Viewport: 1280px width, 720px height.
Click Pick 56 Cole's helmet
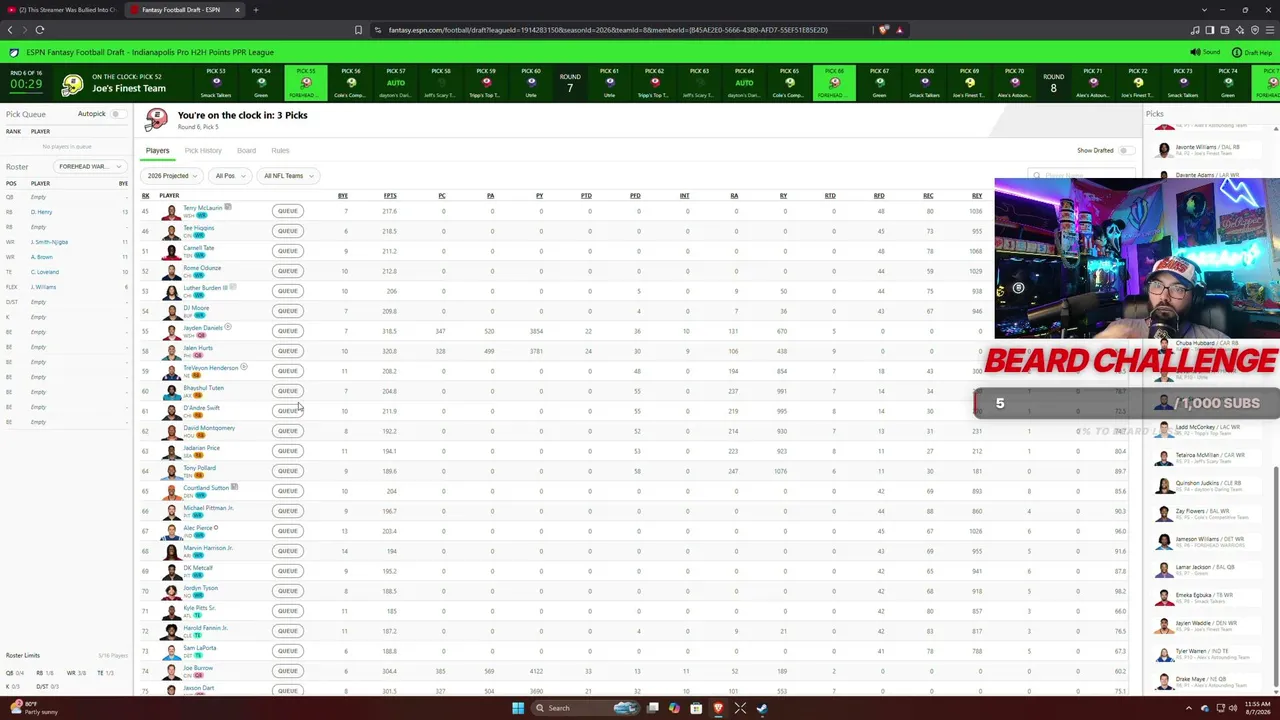pyautogui.click(x=351, y=84)
